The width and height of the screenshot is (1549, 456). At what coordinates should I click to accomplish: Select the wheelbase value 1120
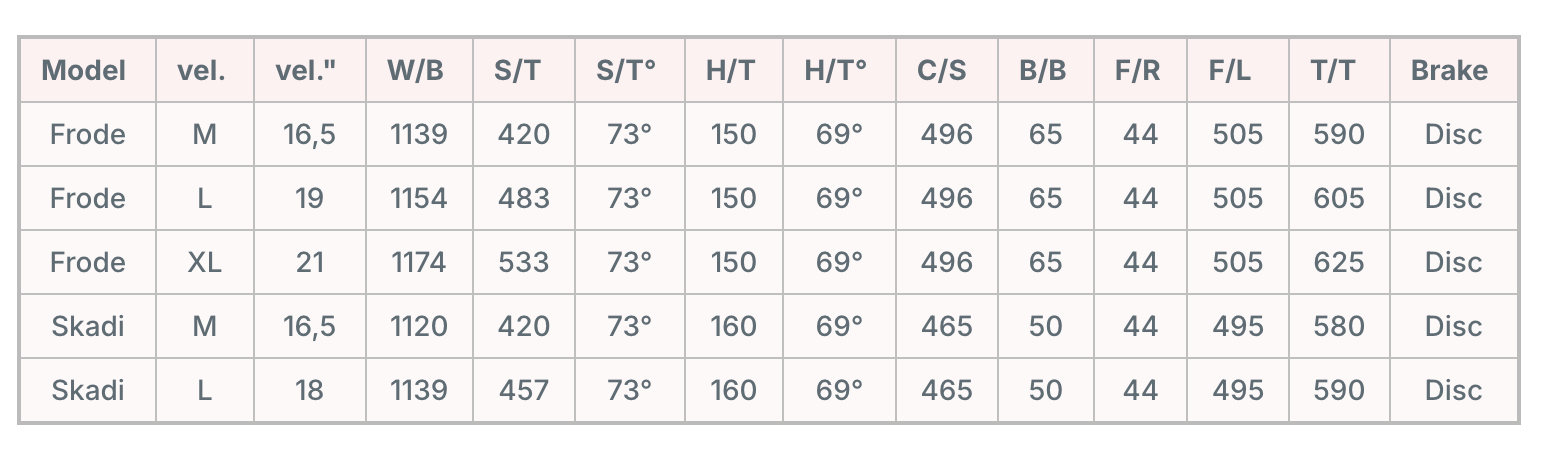pos(418,327)
